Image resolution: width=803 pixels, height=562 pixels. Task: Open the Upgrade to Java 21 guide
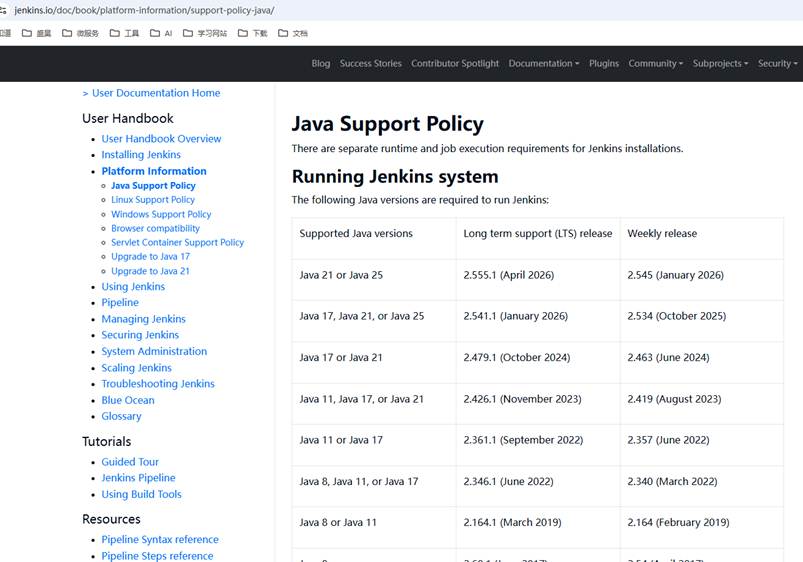click(150, 271)
